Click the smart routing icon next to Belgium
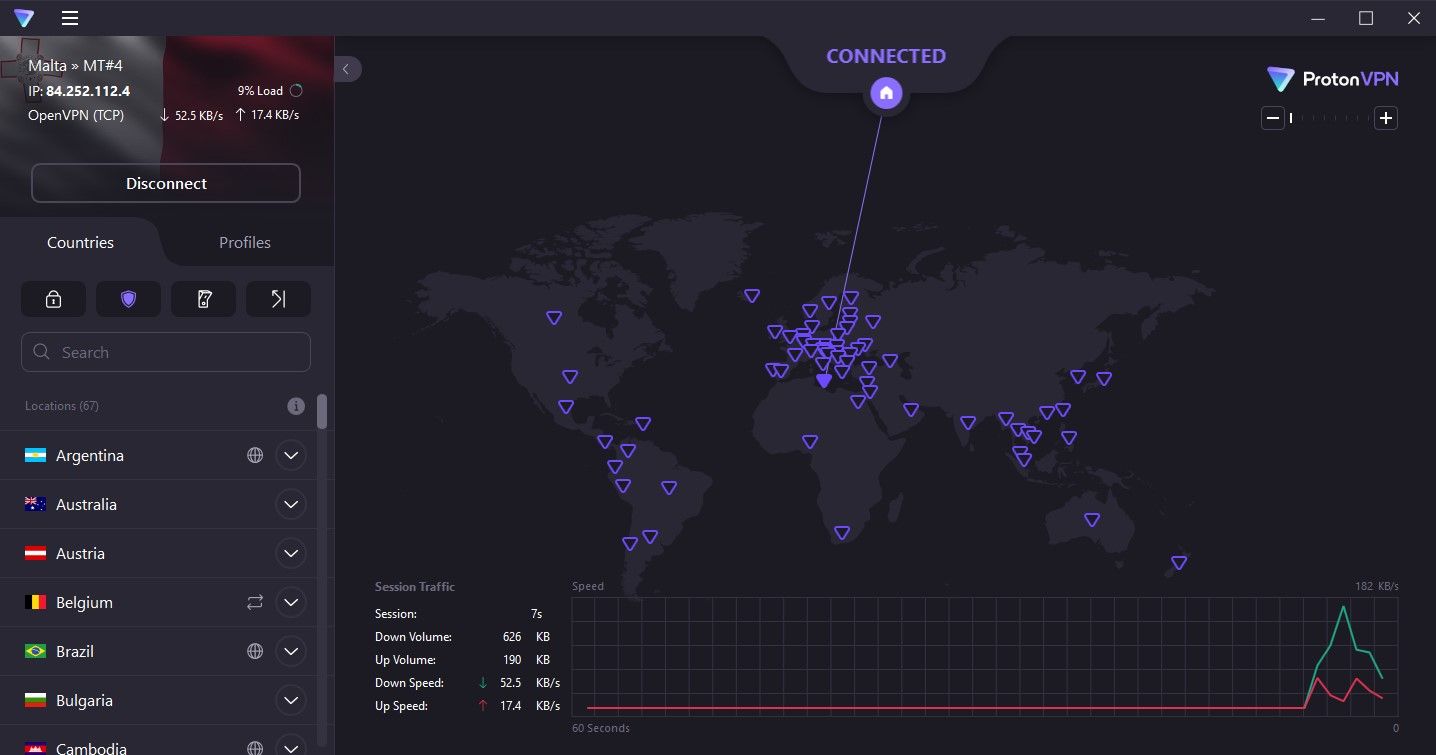The image size is (1436, 755). [x=254, y=602]
